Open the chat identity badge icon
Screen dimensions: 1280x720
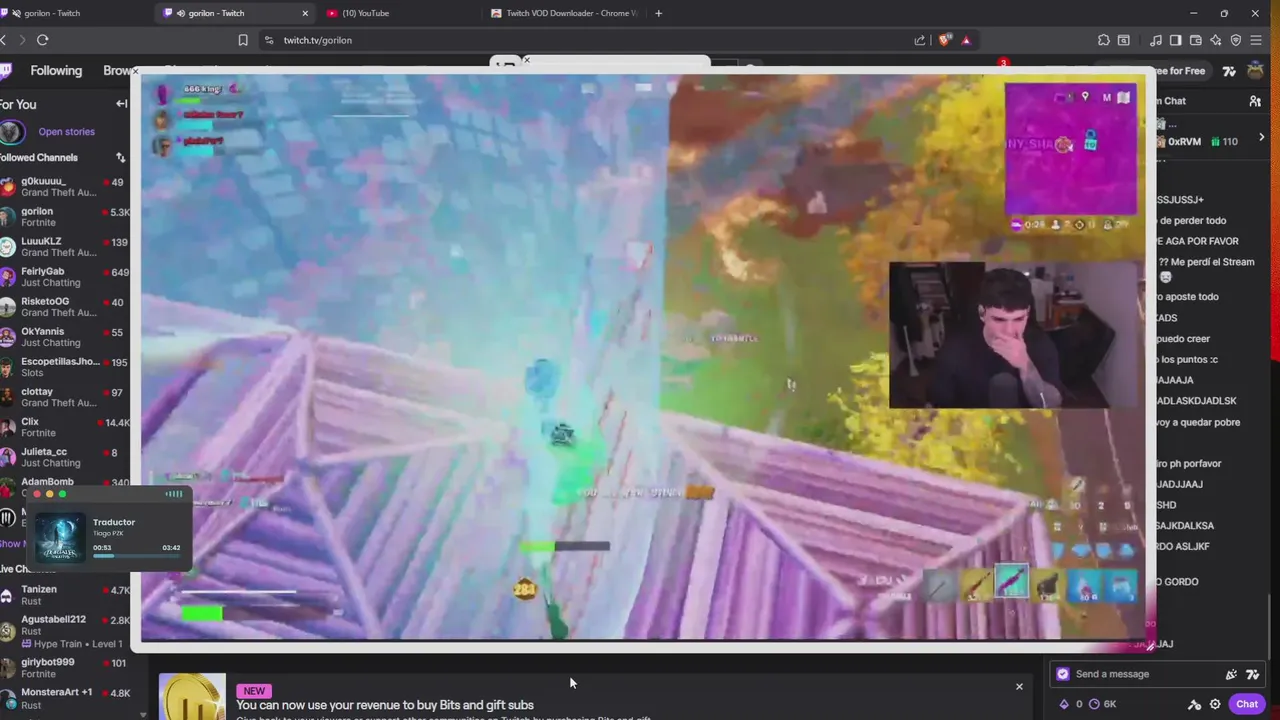point(1063,674)
